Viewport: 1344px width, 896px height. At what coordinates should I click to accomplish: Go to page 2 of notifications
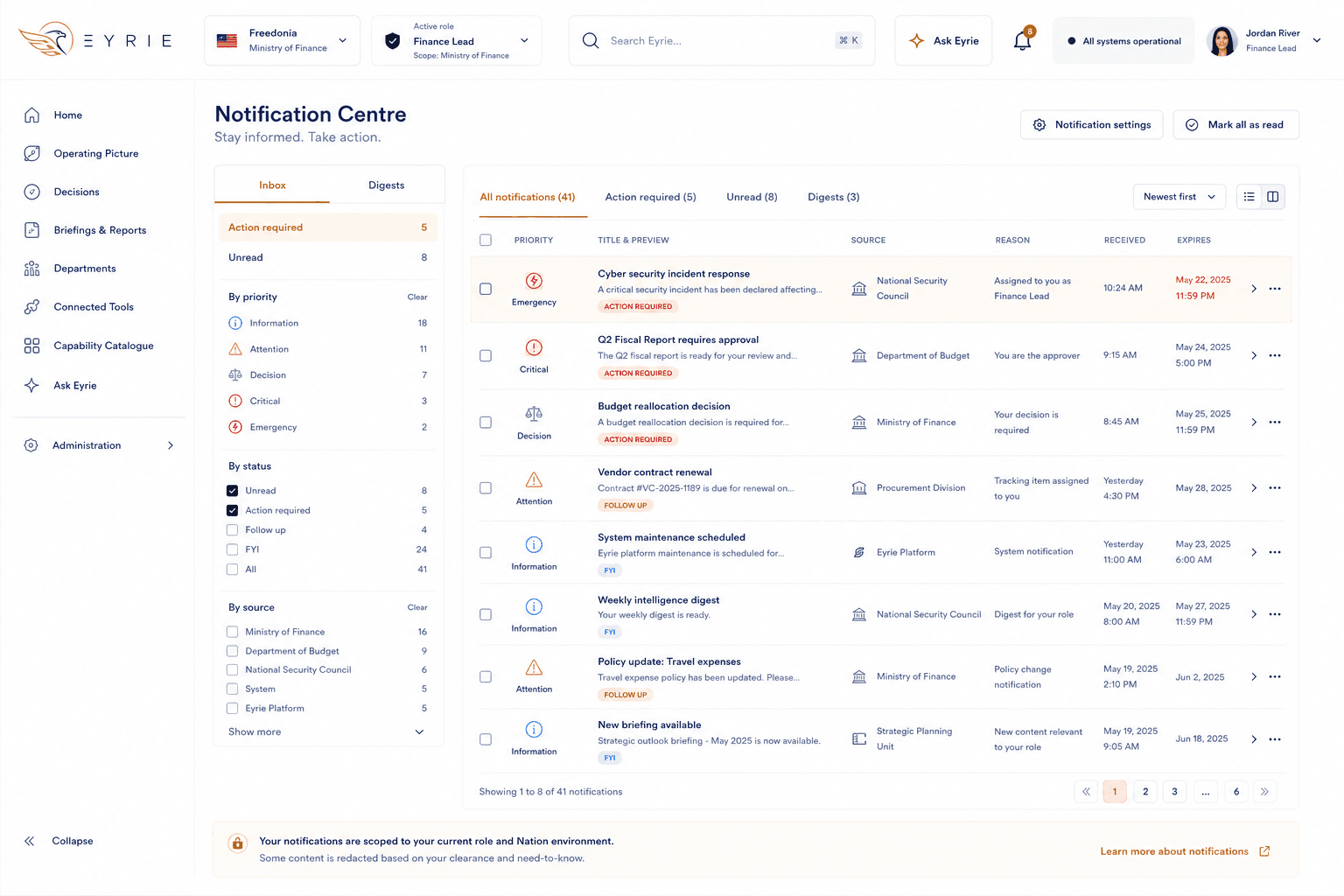tap(1145, 792)
